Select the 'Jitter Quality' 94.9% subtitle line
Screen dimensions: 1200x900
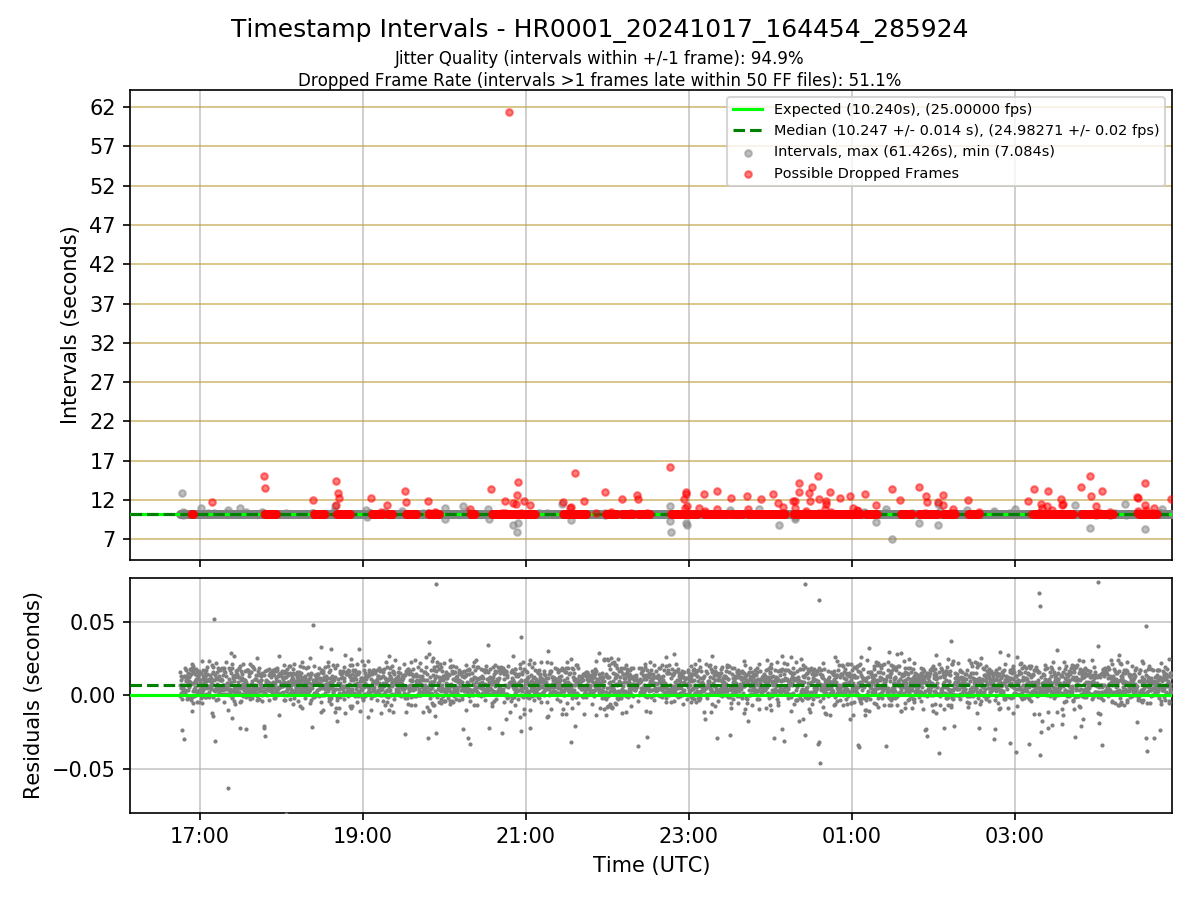(599, 58)
